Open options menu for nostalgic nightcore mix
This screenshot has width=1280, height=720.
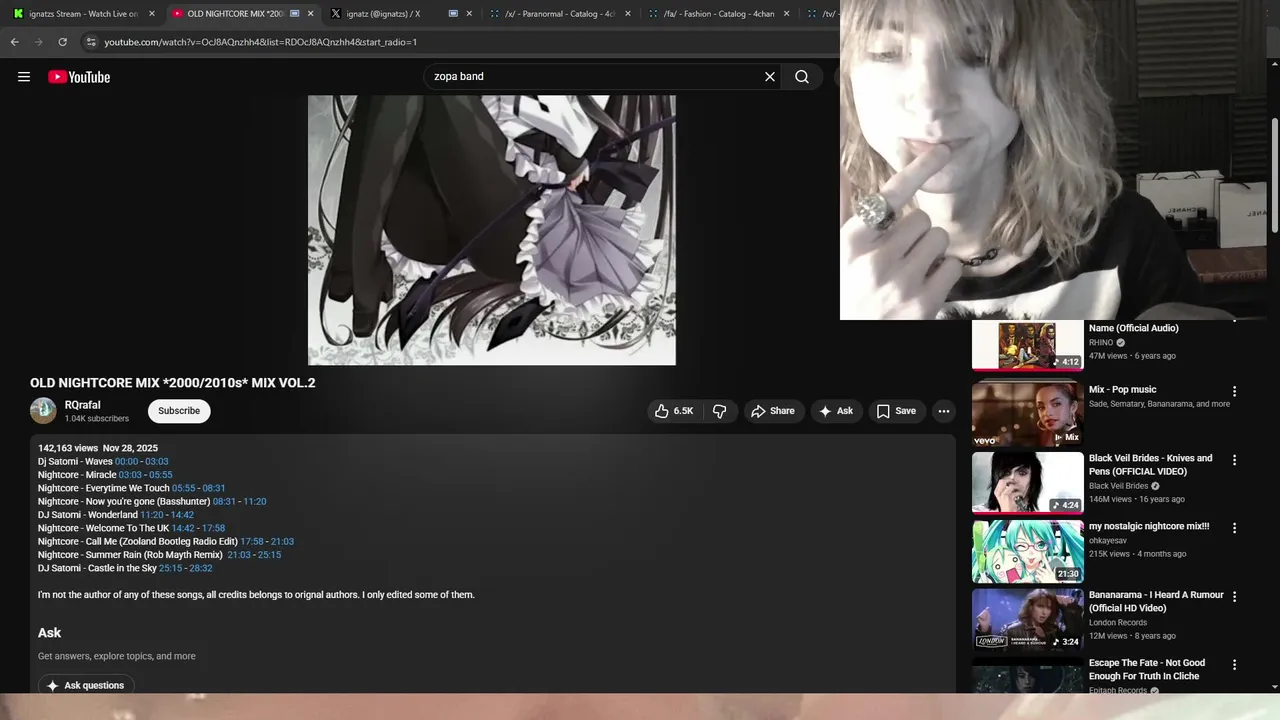click(x=1234, y=528)
